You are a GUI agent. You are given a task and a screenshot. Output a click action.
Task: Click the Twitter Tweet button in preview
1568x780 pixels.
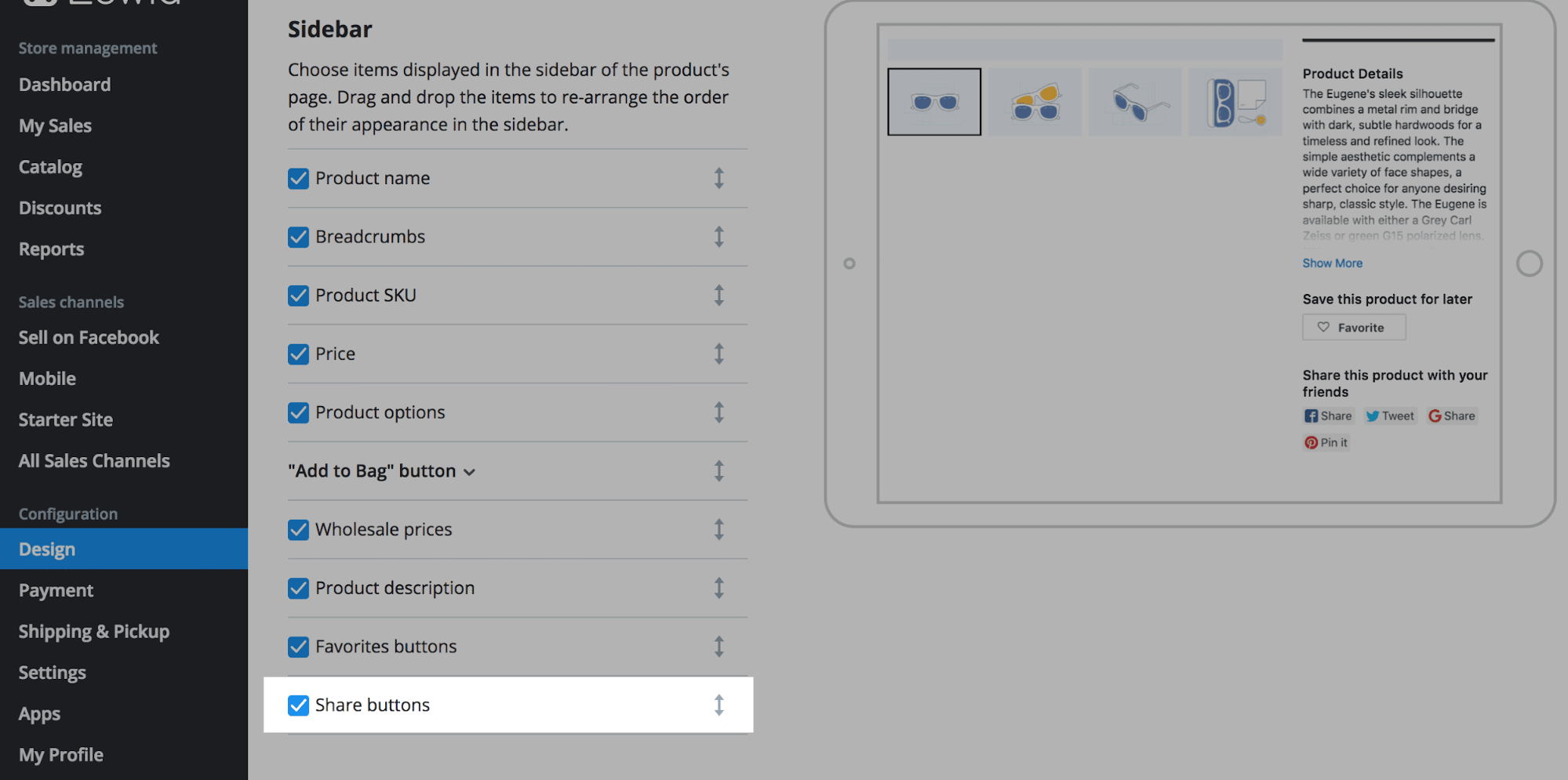[1390, 416]
